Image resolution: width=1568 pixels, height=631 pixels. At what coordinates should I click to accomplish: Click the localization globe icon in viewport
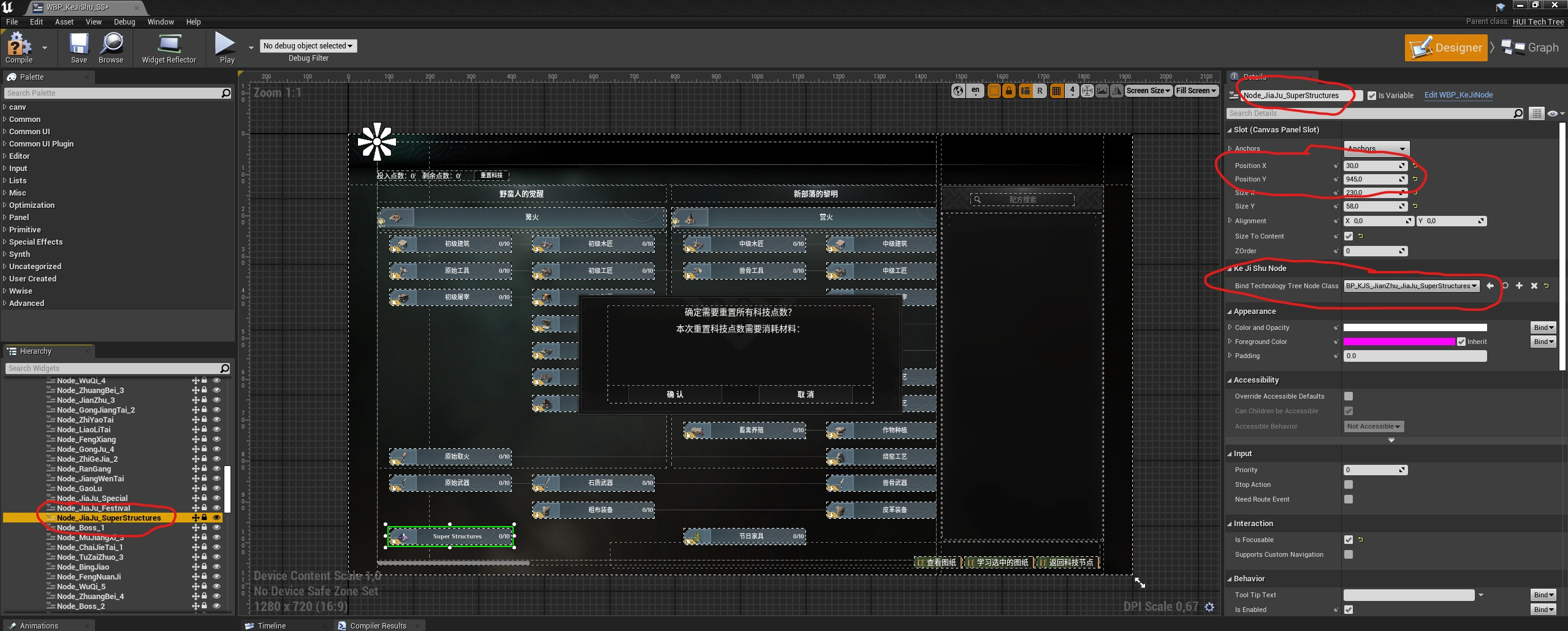click(957, 91)
